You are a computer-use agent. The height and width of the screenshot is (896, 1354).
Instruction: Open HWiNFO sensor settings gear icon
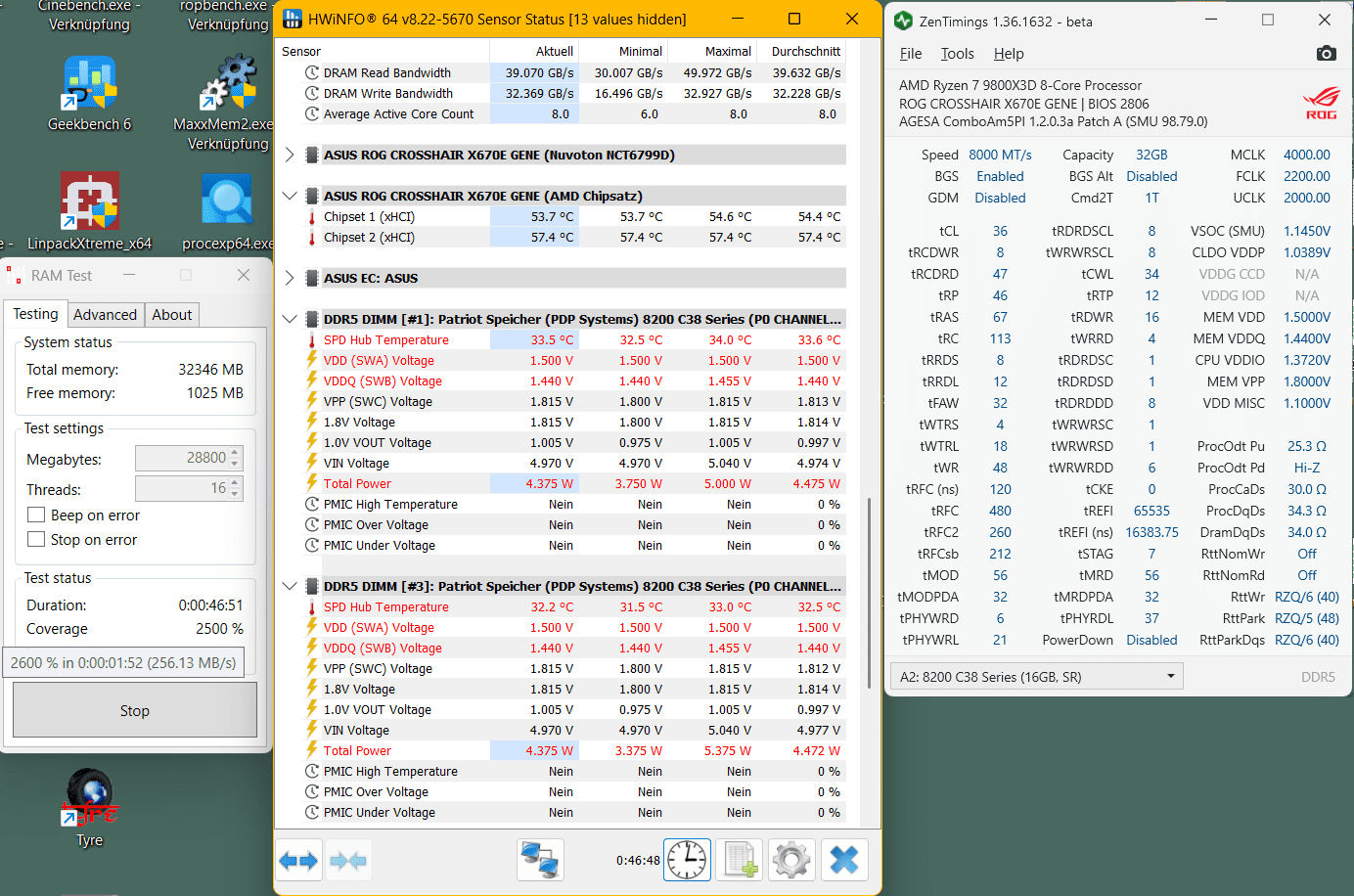(791, 861)
